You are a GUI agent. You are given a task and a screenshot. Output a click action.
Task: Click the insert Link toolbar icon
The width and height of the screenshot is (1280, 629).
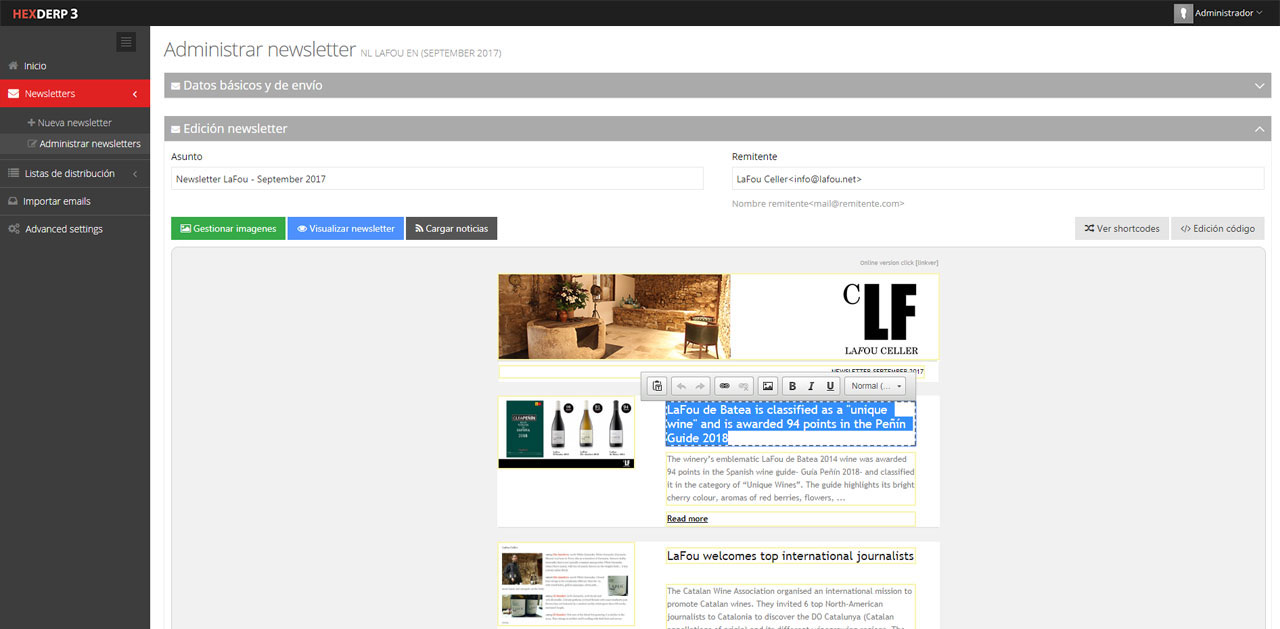725,386
